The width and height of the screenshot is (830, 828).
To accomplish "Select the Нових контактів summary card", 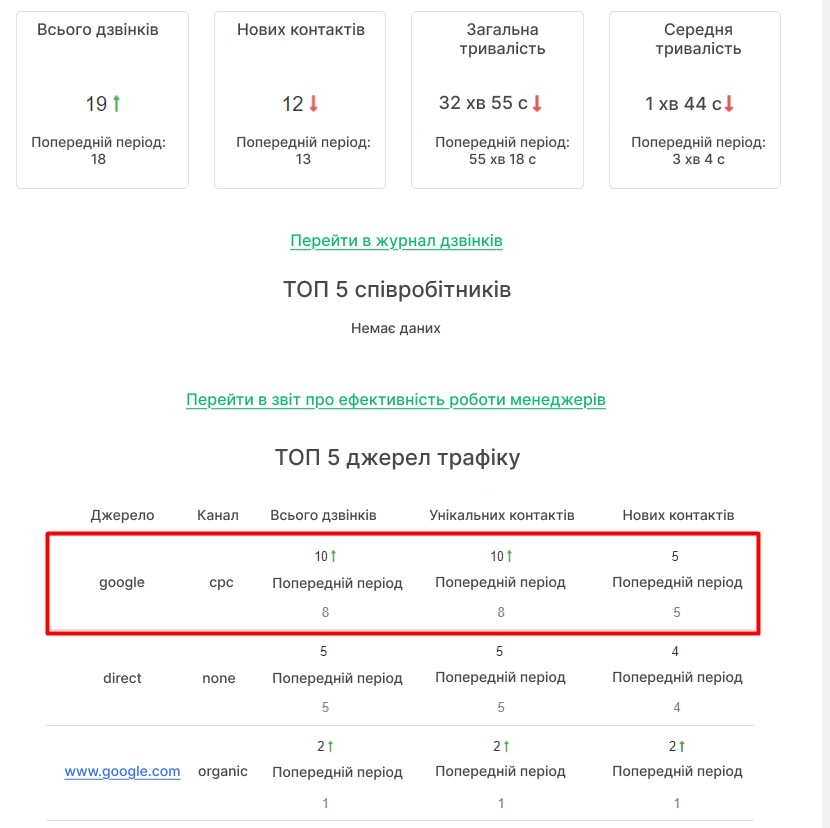I will pyautogui.click(x=300, y=100).
